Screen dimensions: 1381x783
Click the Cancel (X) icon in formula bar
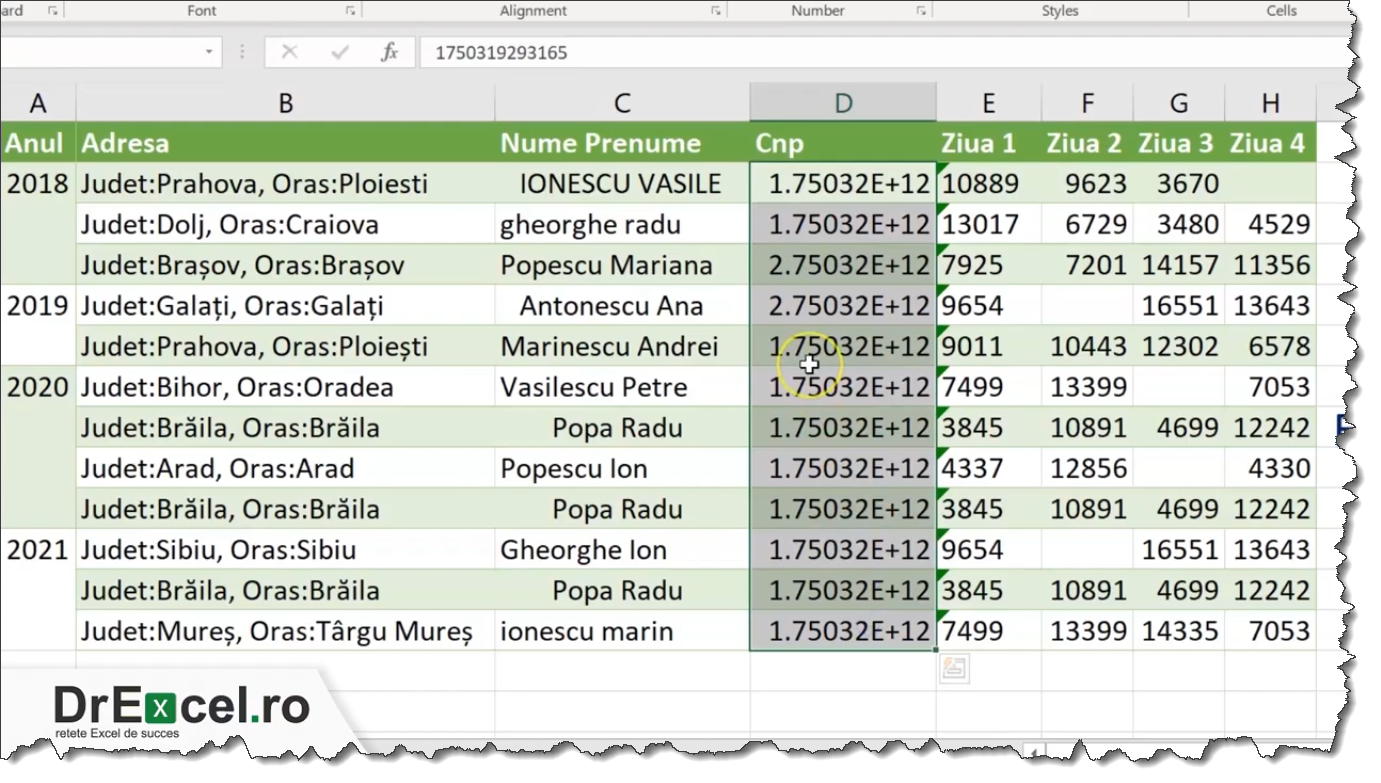coord(290,52)
